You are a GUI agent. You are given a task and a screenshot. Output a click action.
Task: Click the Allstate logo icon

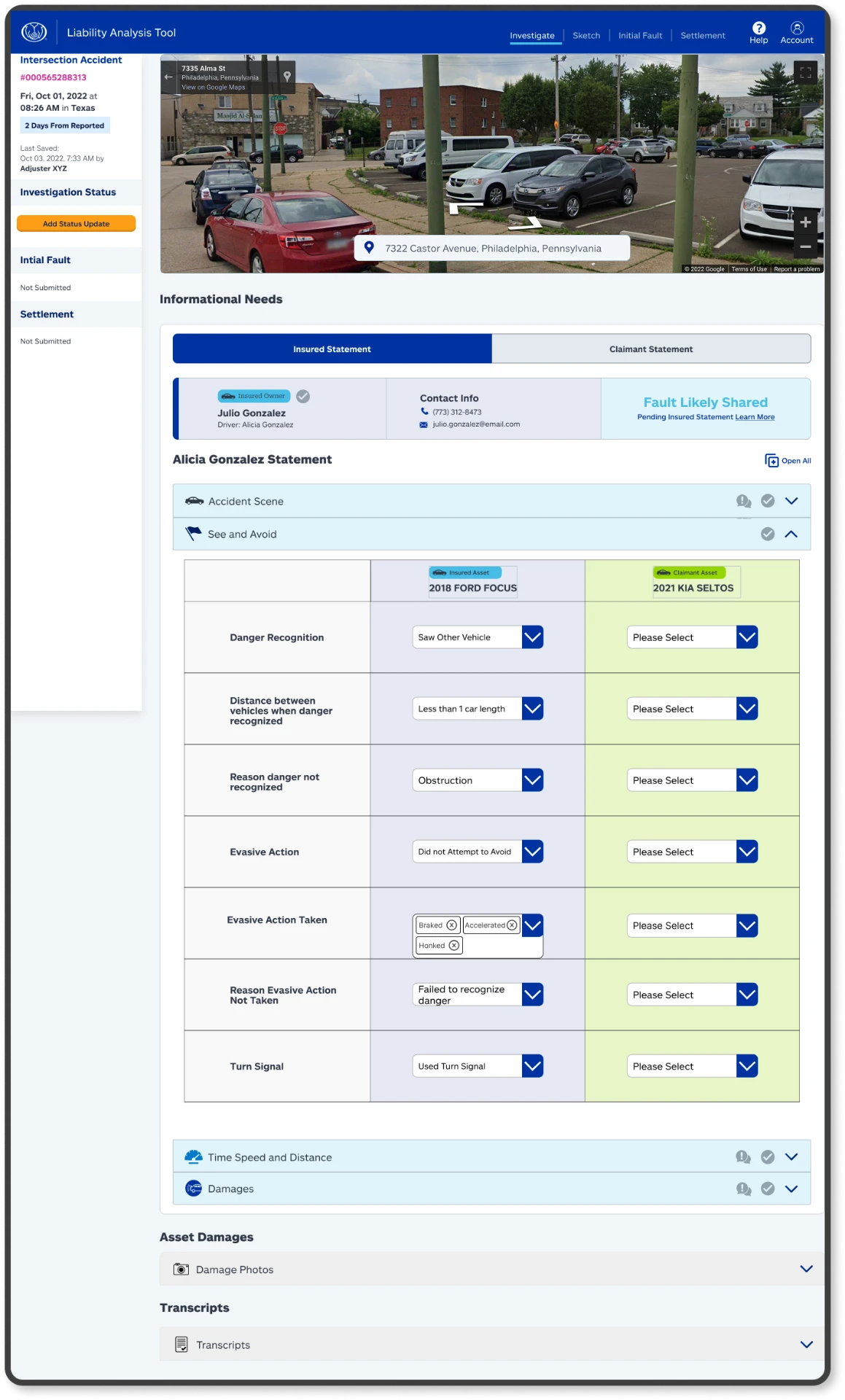[x=34, y=32]
